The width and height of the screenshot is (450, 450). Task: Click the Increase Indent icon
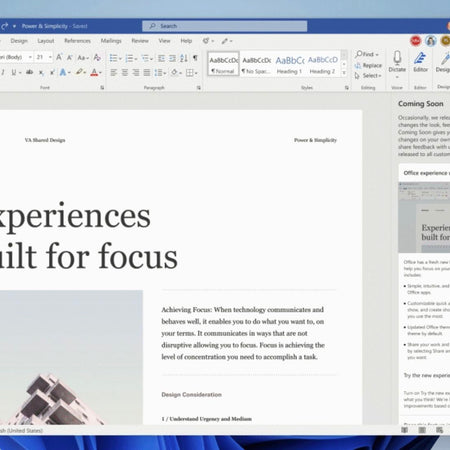coord(172,58)
